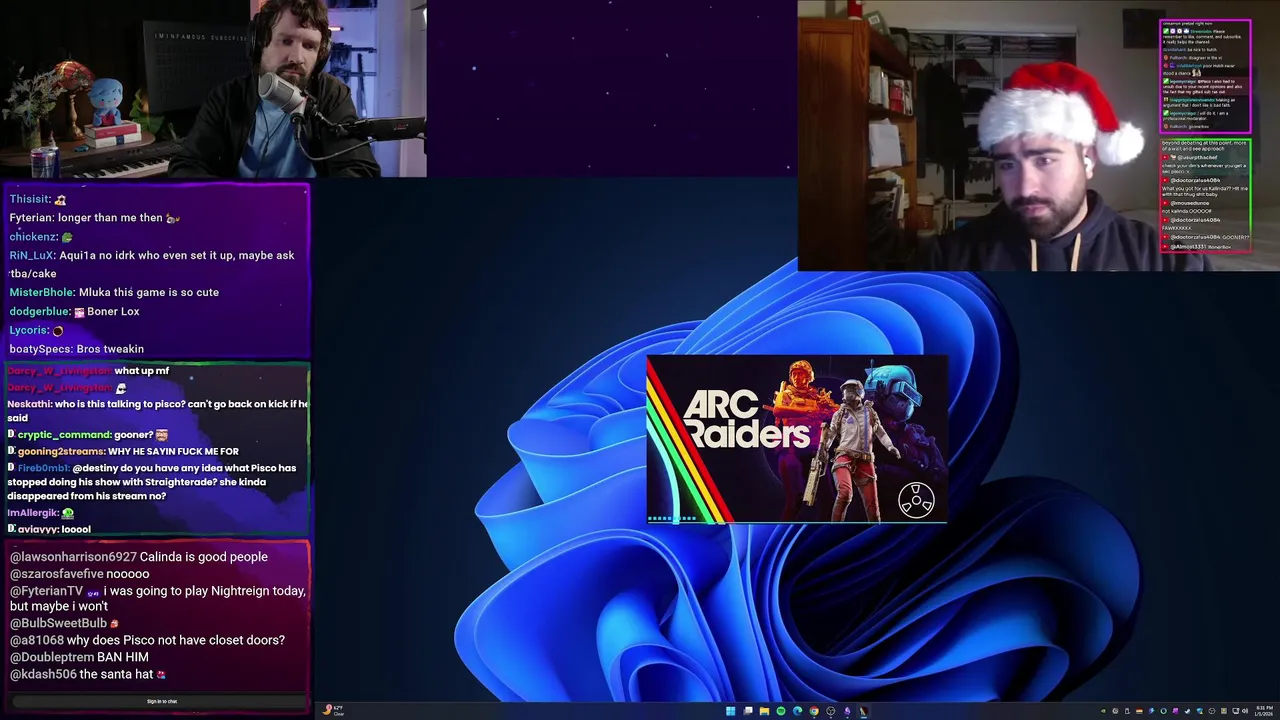
Task: Click the left webcam feed with microphone
Action: [213, 88]
